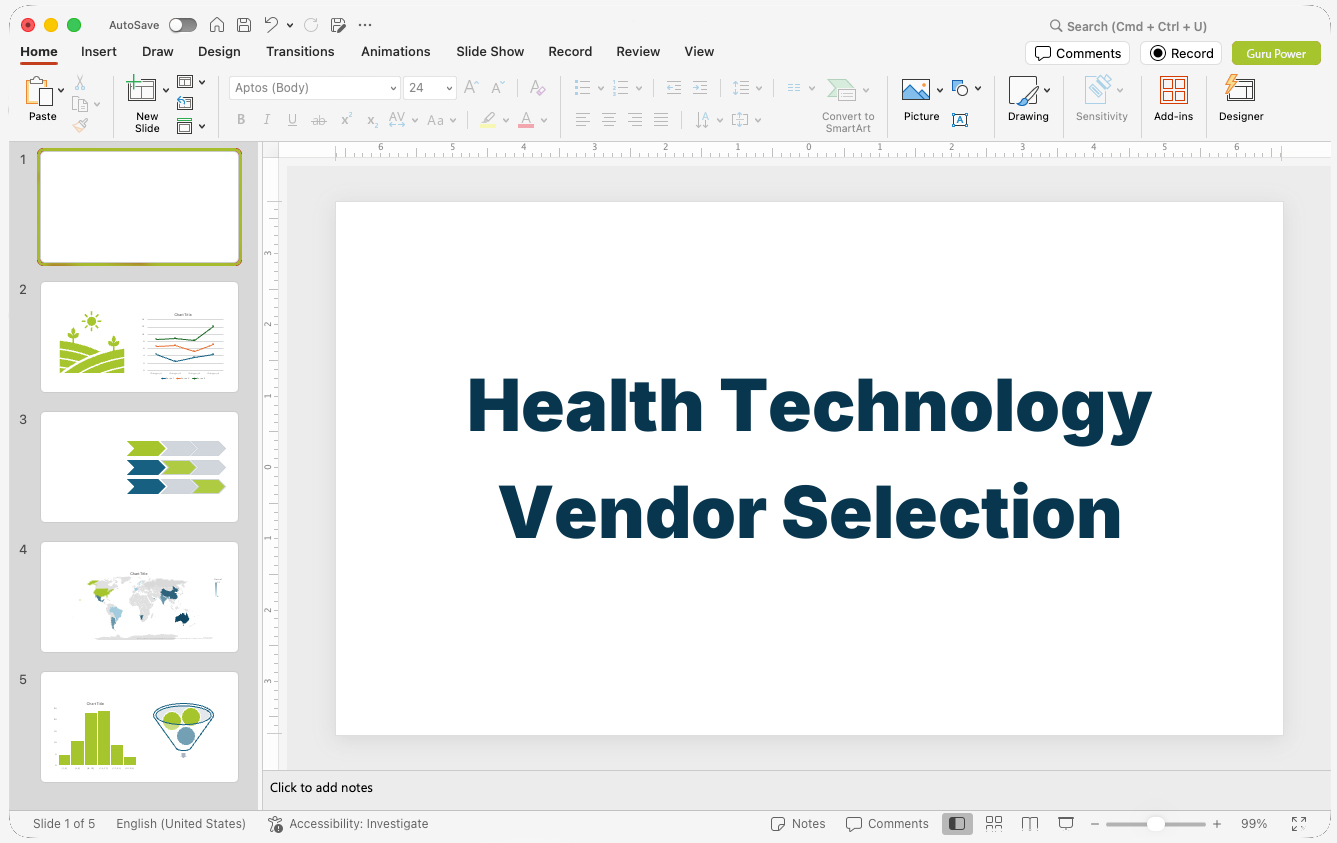Click the Redo icon in title bar
The height and width of the screenshot is (843, 1337).
pos(311,25)
